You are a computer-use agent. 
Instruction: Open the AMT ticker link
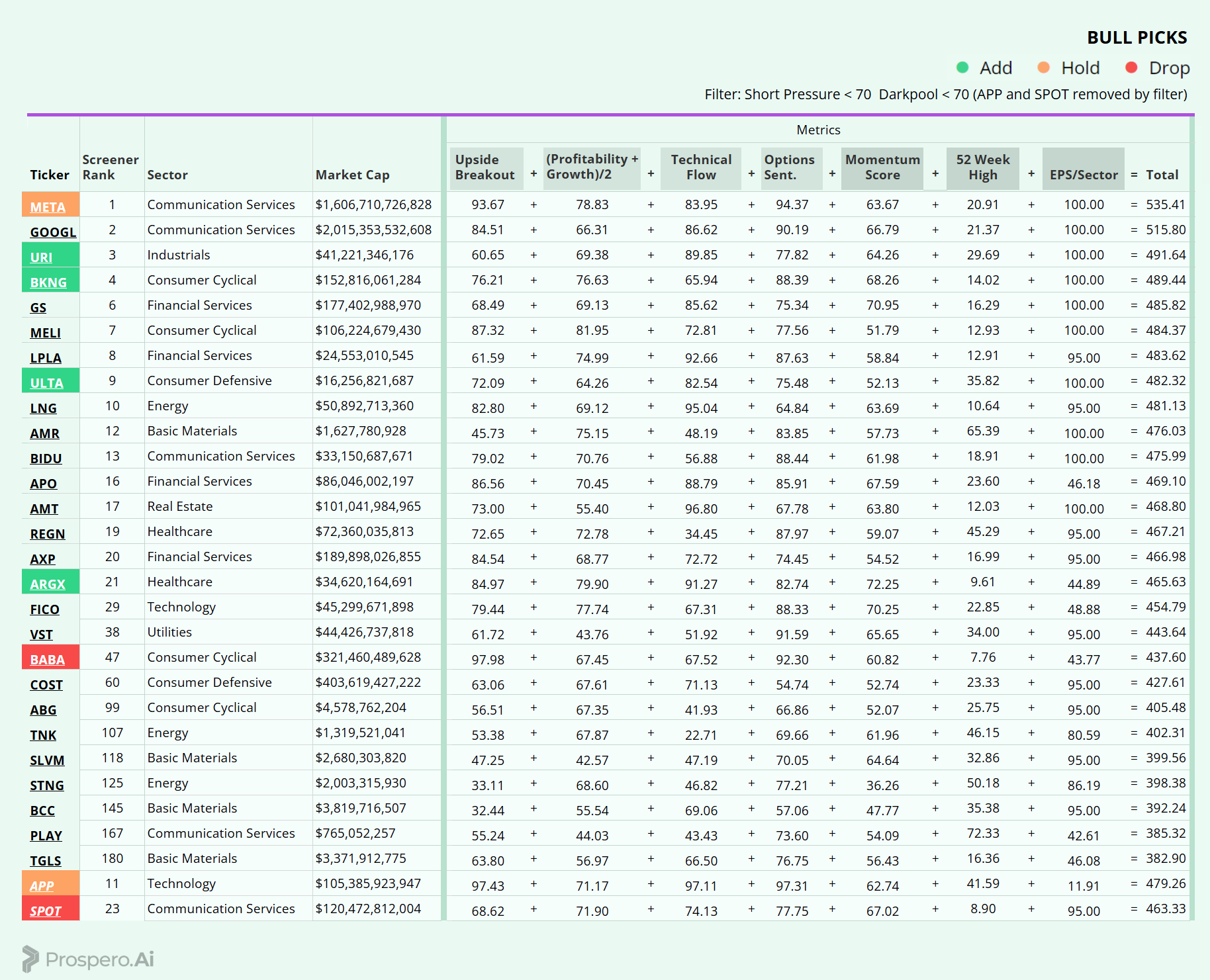(x=44, y=509)
